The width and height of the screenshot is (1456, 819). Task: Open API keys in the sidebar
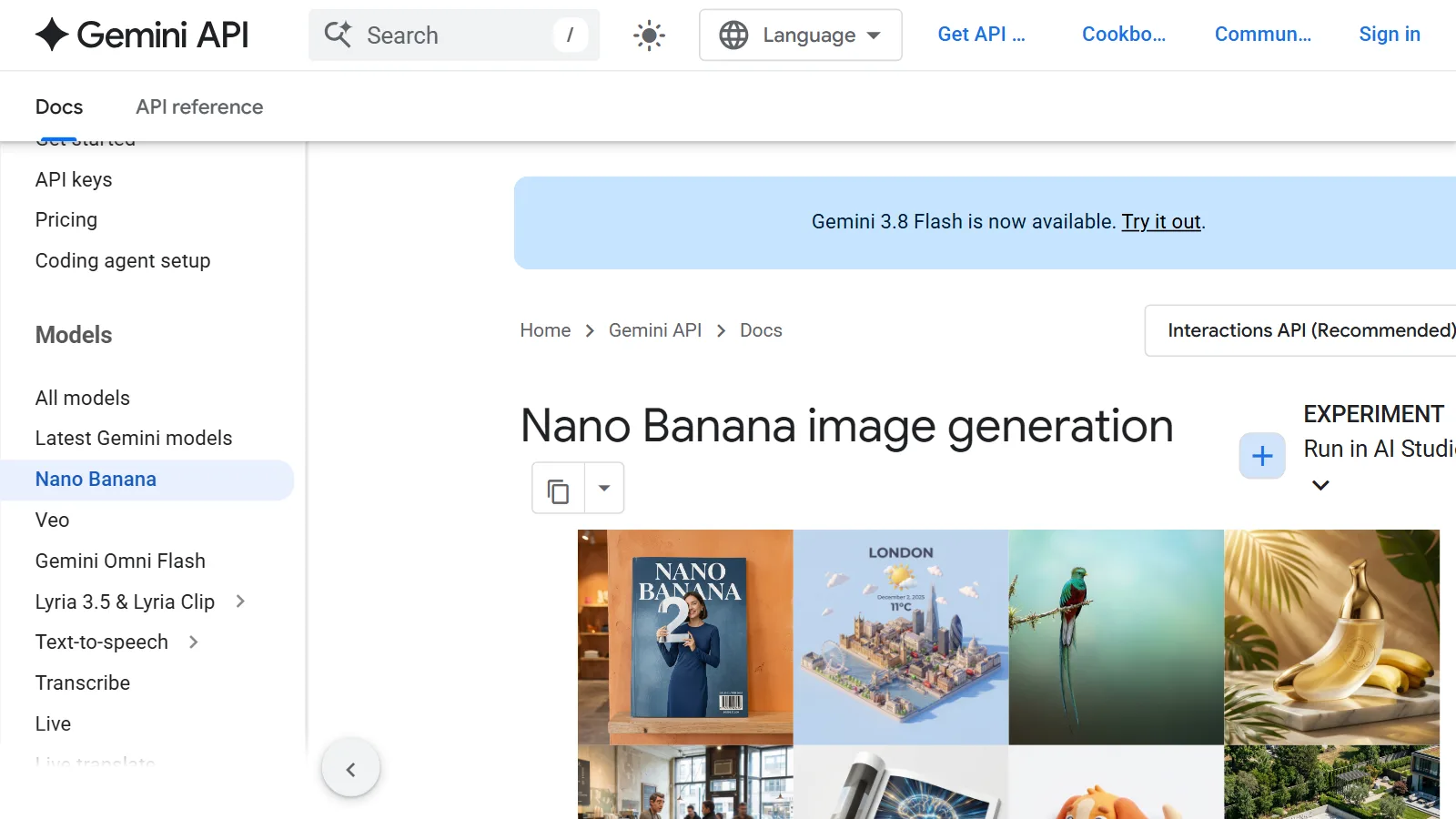[x=74, y=179]
